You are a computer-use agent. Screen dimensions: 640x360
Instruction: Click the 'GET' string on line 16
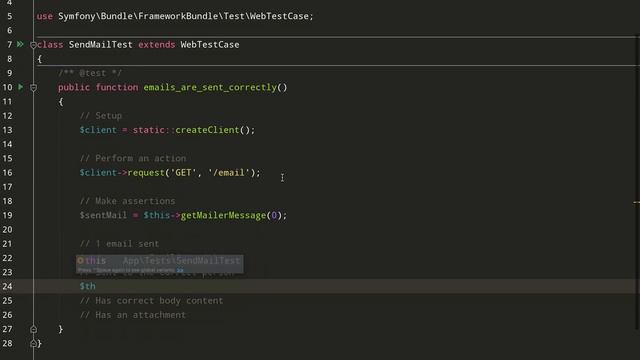point(183,173)
